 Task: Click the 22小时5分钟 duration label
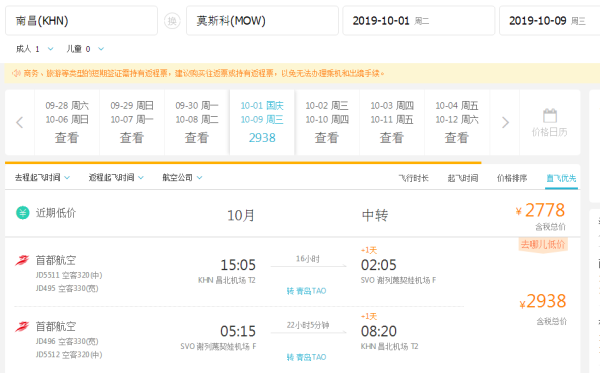[308, 325]
